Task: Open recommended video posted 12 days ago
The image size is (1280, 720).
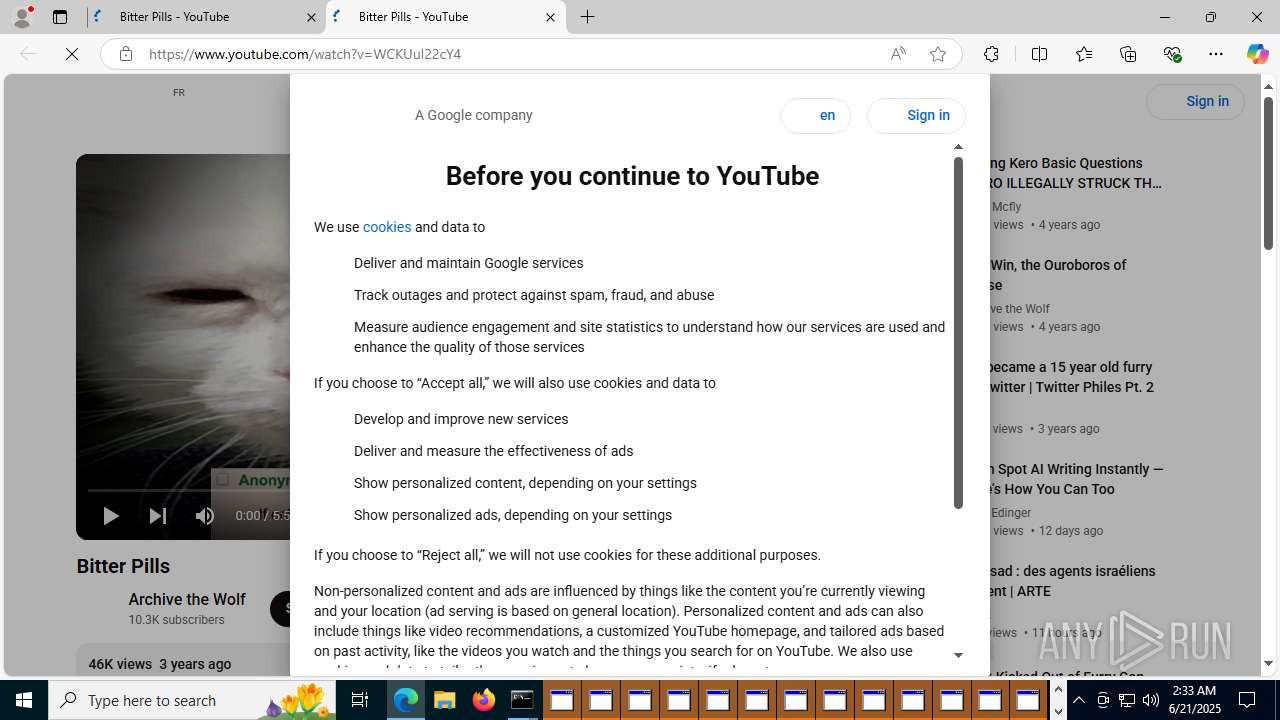Action: click(1076, 479)
